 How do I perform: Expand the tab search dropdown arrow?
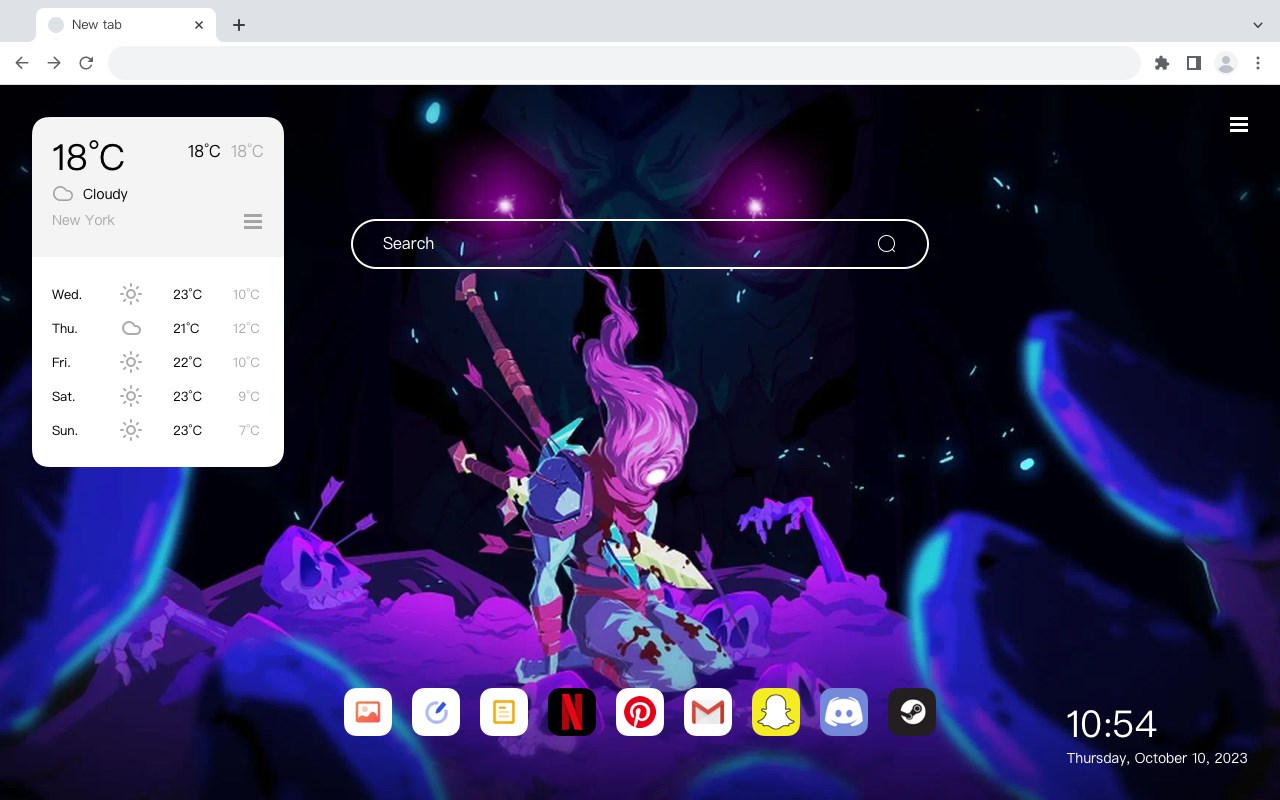tap(1258, 25)
